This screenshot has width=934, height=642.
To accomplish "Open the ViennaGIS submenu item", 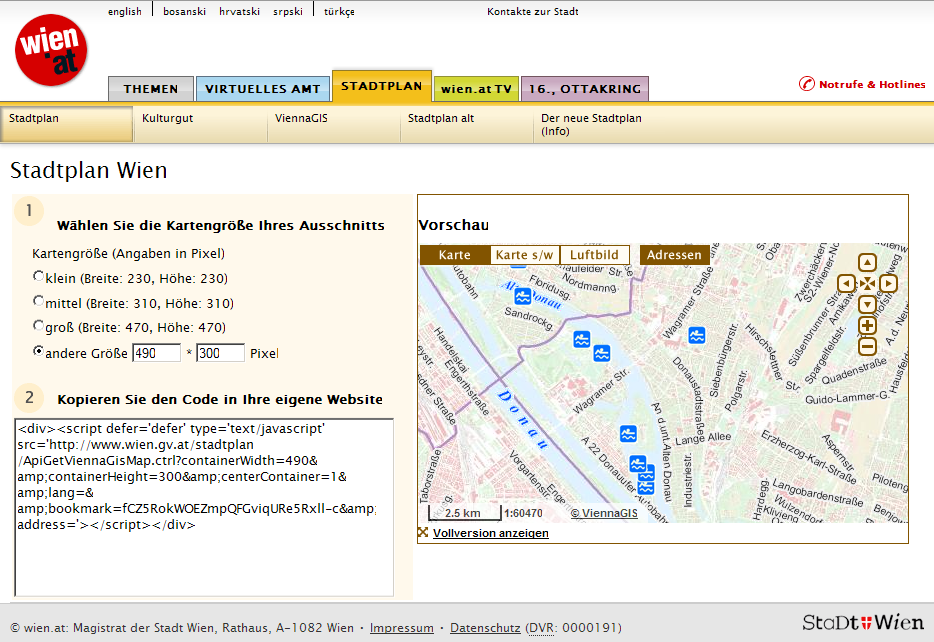I will click(301, 118).
